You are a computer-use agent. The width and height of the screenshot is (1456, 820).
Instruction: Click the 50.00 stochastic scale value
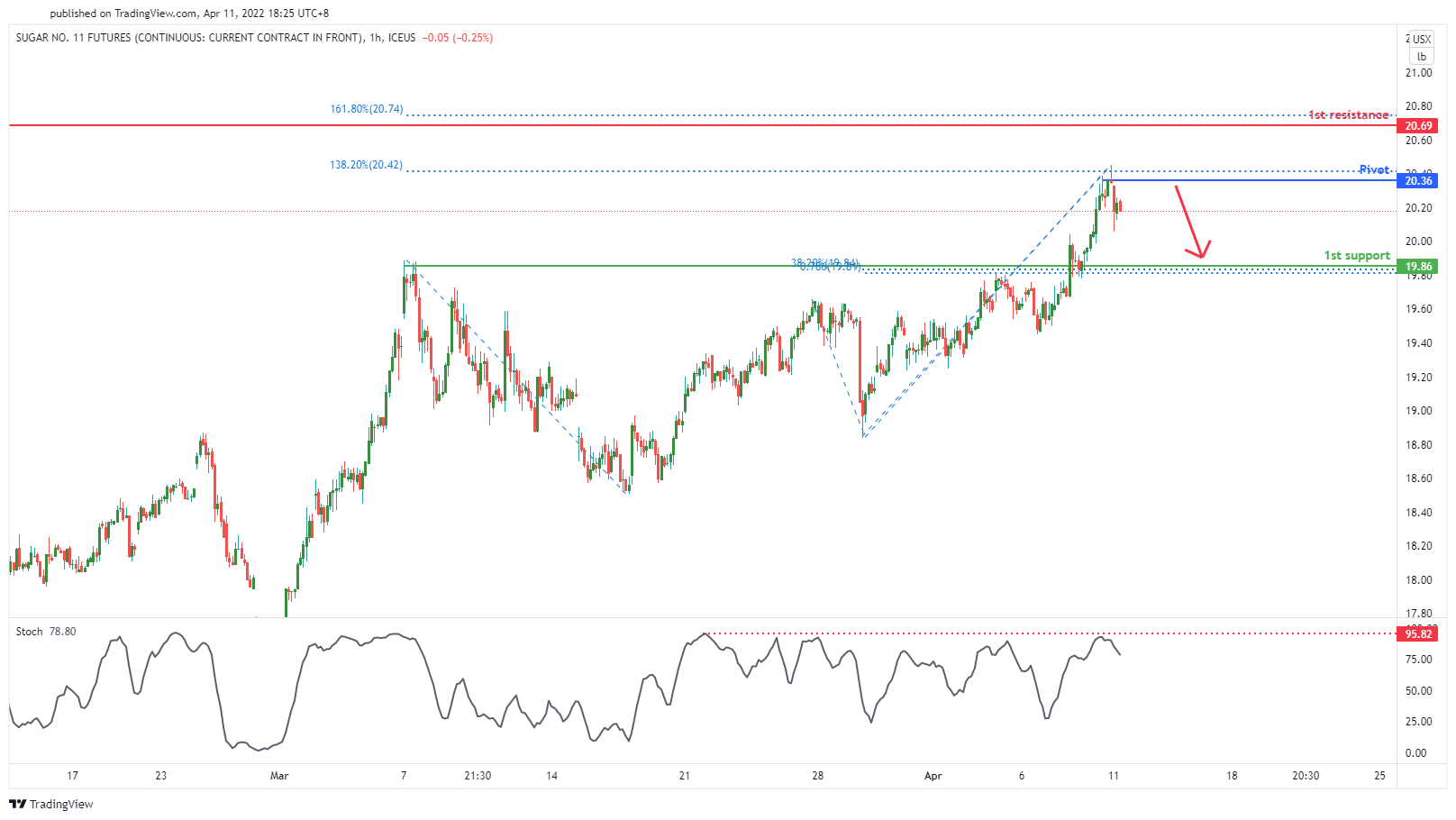coord(1419,691)
